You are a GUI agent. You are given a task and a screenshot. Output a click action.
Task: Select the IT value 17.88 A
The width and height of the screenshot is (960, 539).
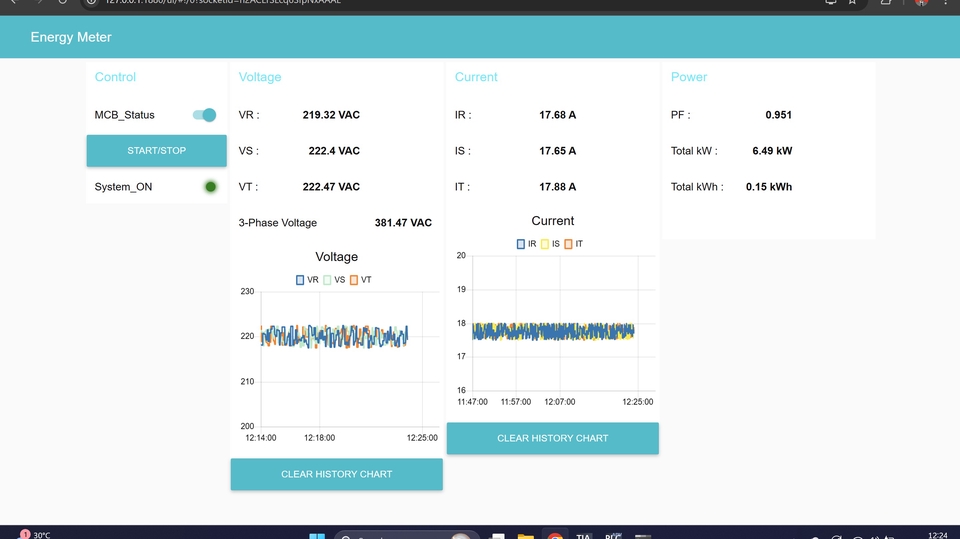tap(558, 187)
